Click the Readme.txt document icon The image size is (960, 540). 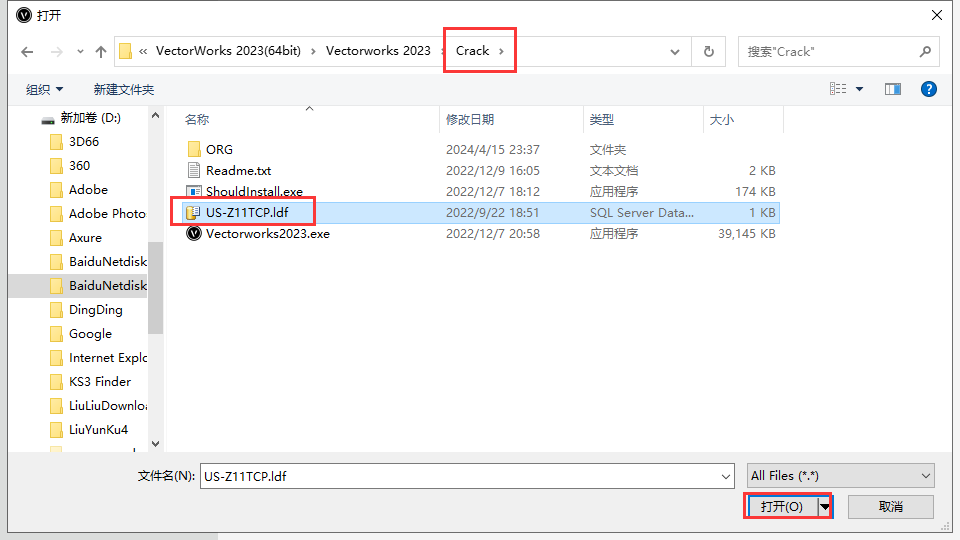click(x=194, y=170)
